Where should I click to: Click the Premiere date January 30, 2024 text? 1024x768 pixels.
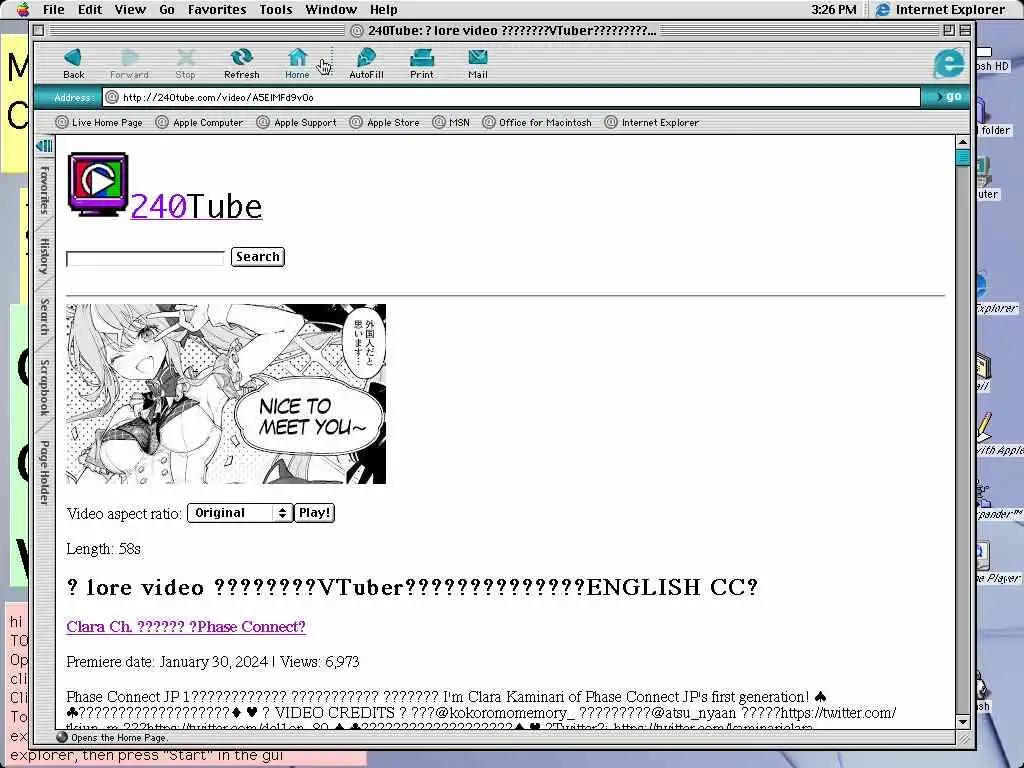coord(167,662)
